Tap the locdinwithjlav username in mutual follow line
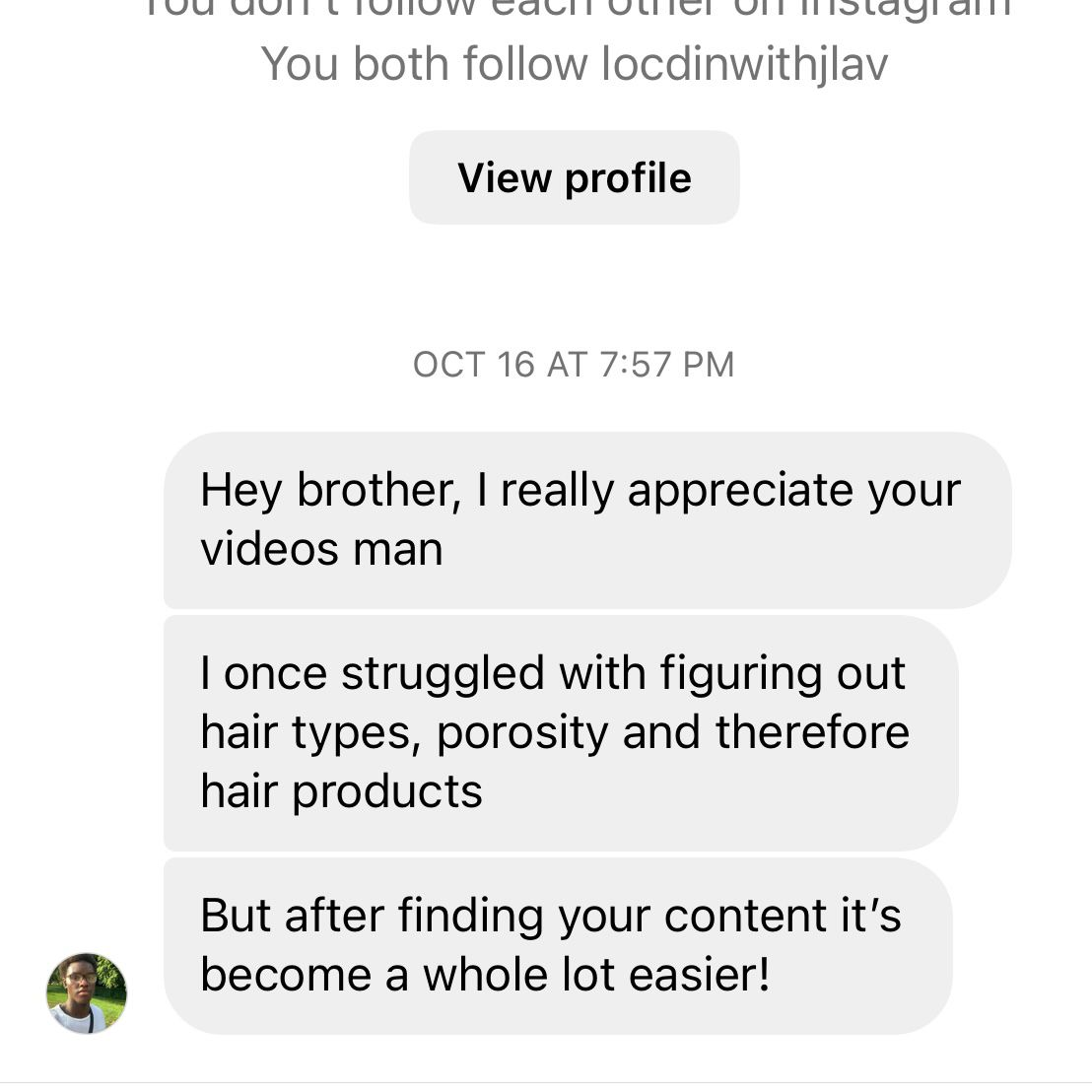Viewport: 1092px width, 1092px height. tap(744, 65)
